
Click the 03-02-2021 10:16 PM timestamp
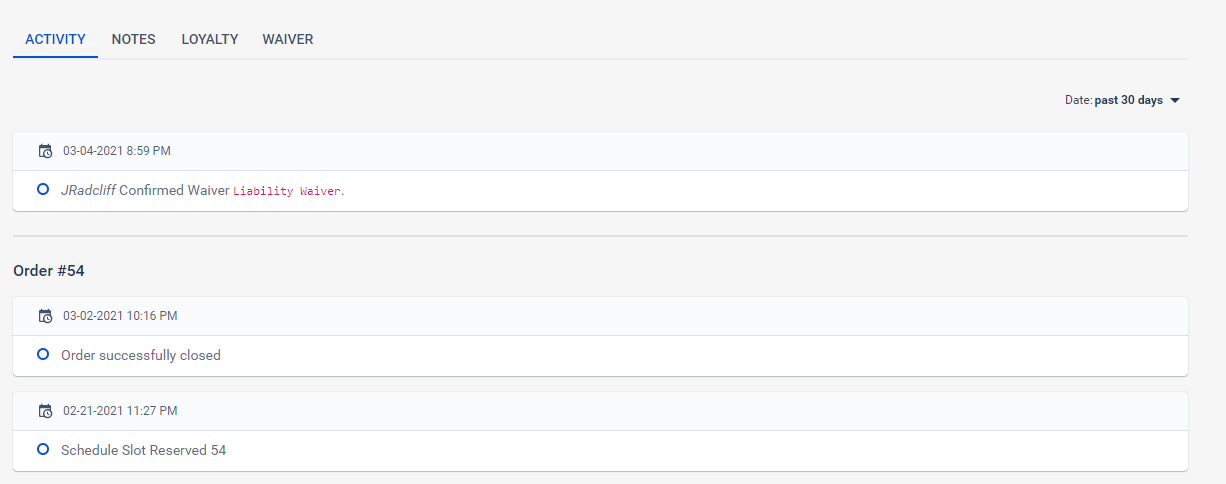120,316
